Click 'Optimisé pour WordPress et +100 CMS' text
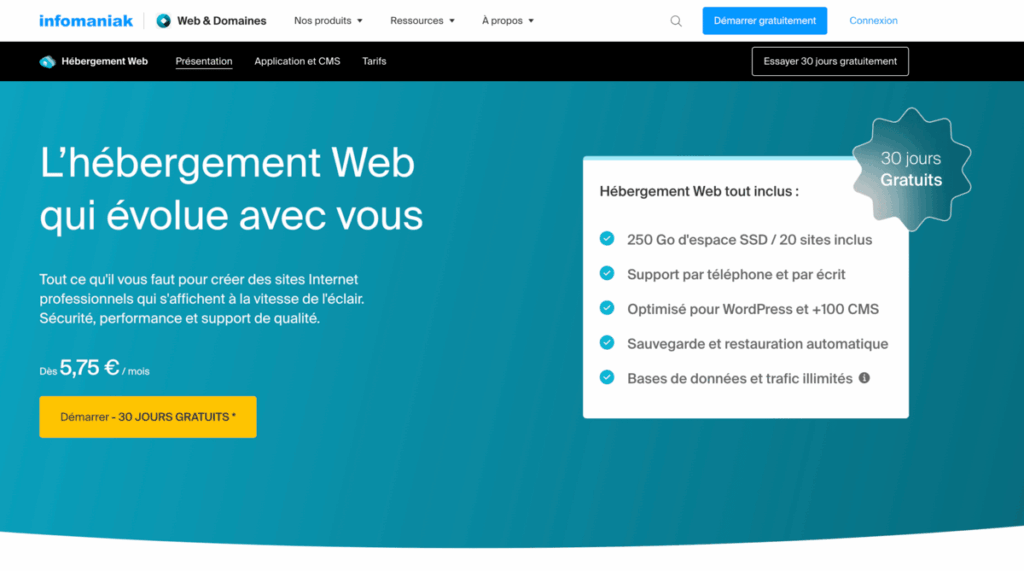Screen dimensions: 1024x571 tap(753, 309)
